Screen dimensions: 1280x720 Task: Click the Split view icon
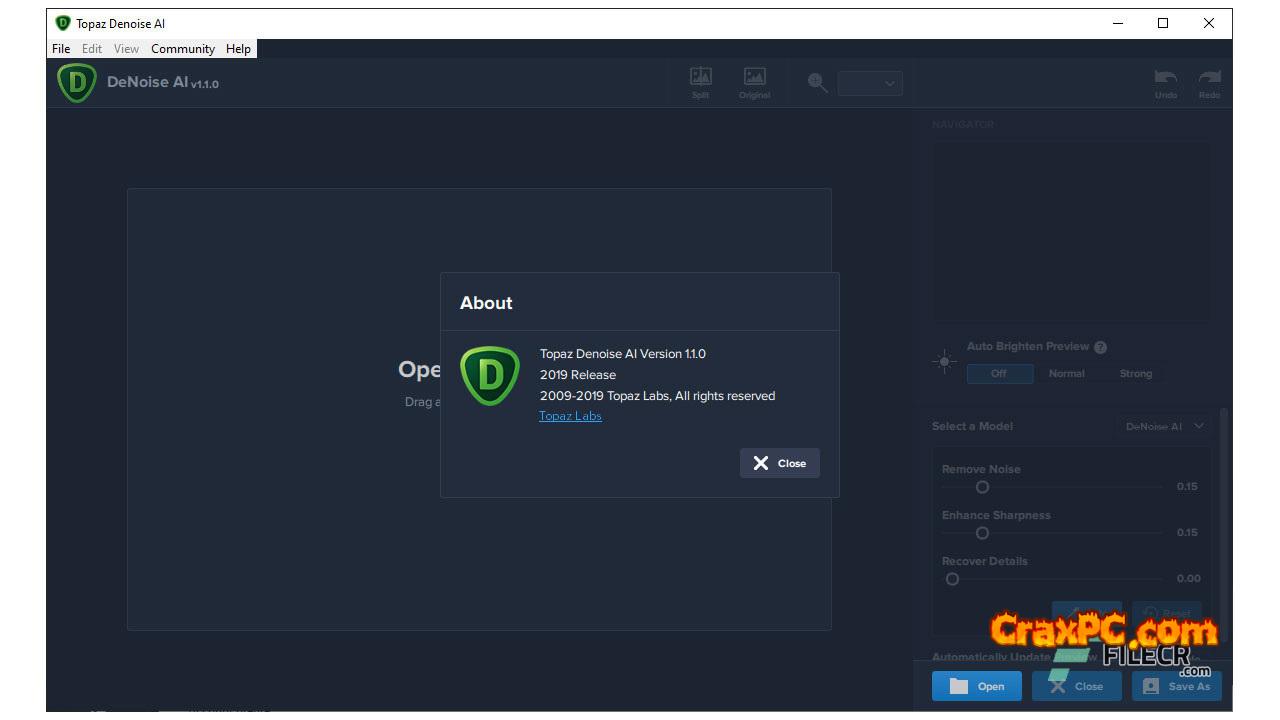coord(701,78)
